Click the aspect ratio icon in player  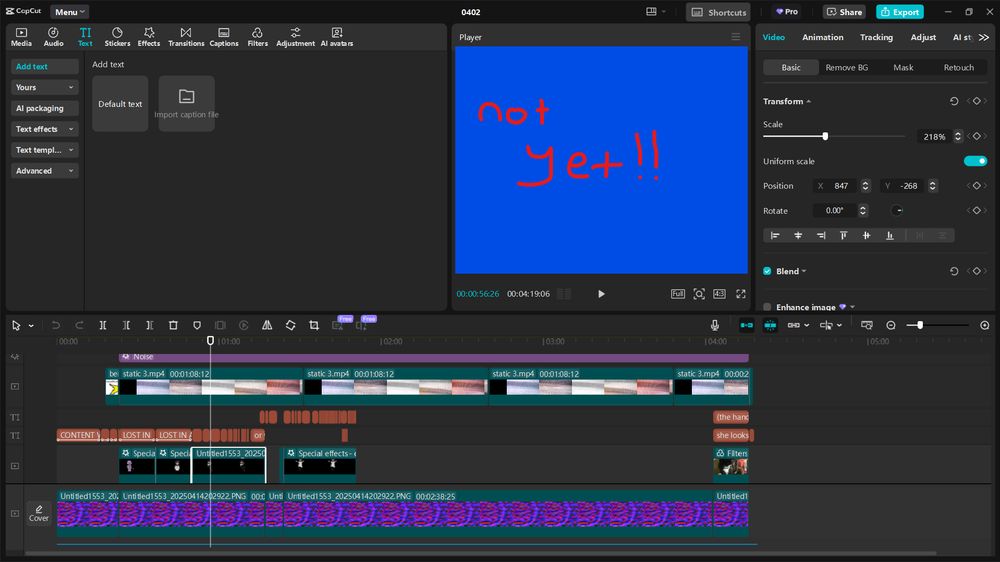[719, 294]
